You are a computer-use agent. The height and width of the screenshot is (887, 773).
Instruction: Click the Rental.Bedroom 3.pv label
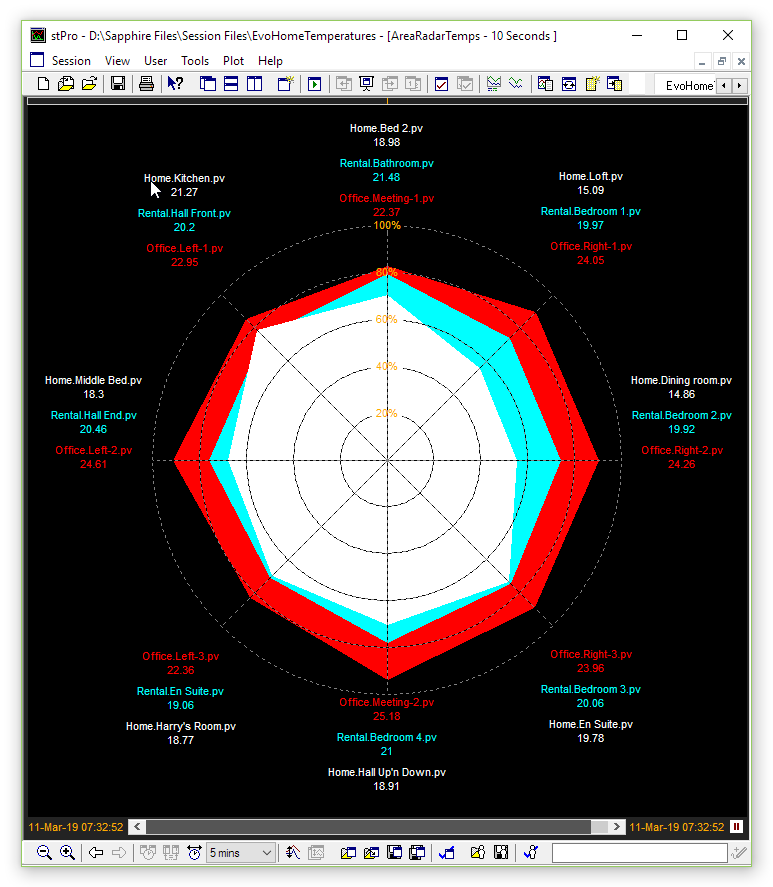[x=590, y=689]
